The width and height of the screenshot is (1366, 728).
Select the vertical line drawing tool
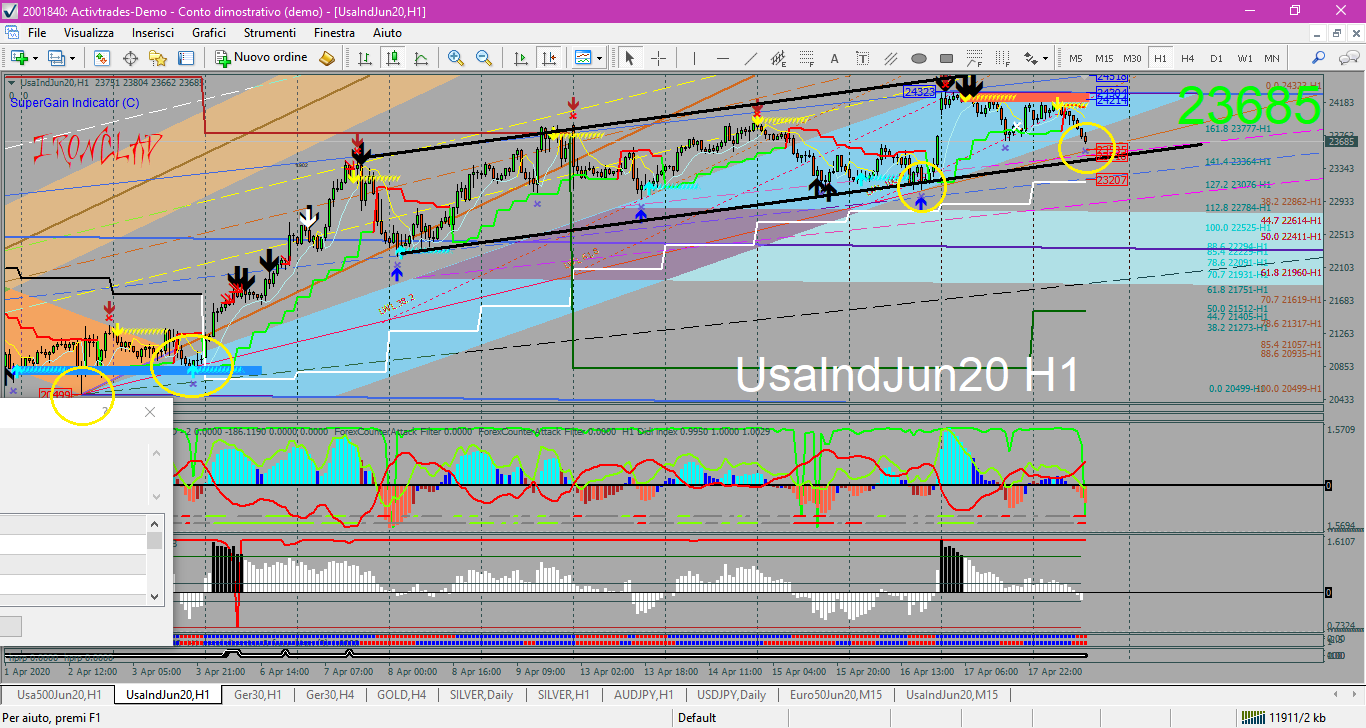(695, 58)
